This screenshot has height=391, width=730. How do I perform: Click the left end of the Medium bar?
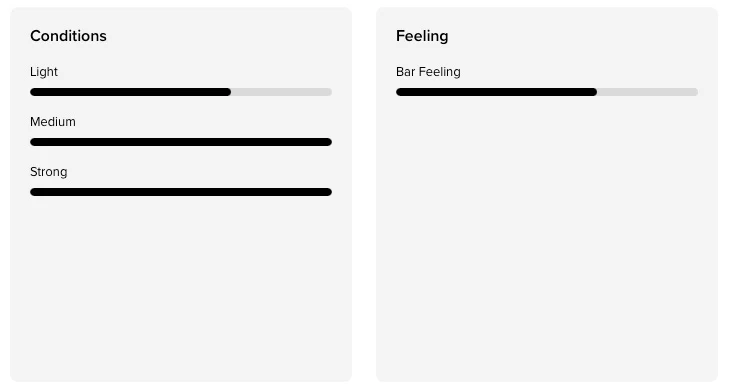pyautogui.click(x=33, y=142)
